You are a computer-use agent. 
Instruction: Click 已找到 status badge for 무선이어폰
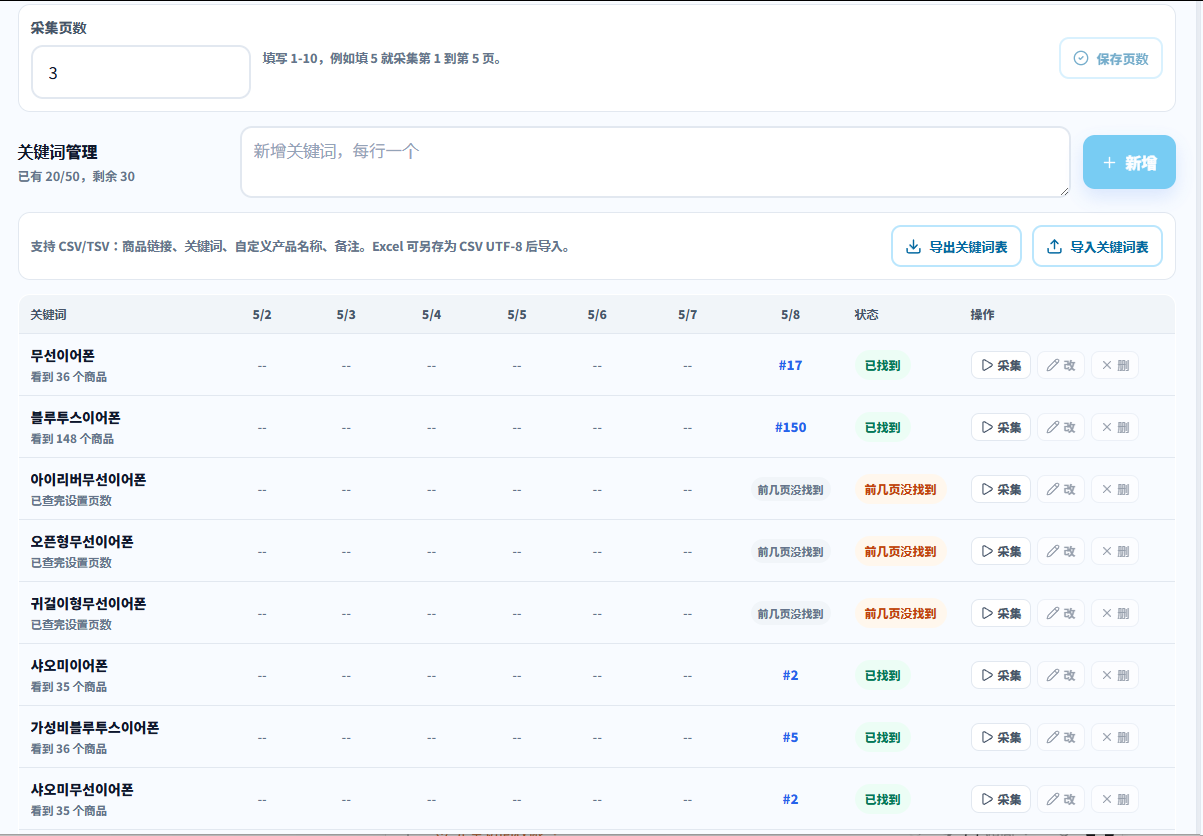point(882,365)
